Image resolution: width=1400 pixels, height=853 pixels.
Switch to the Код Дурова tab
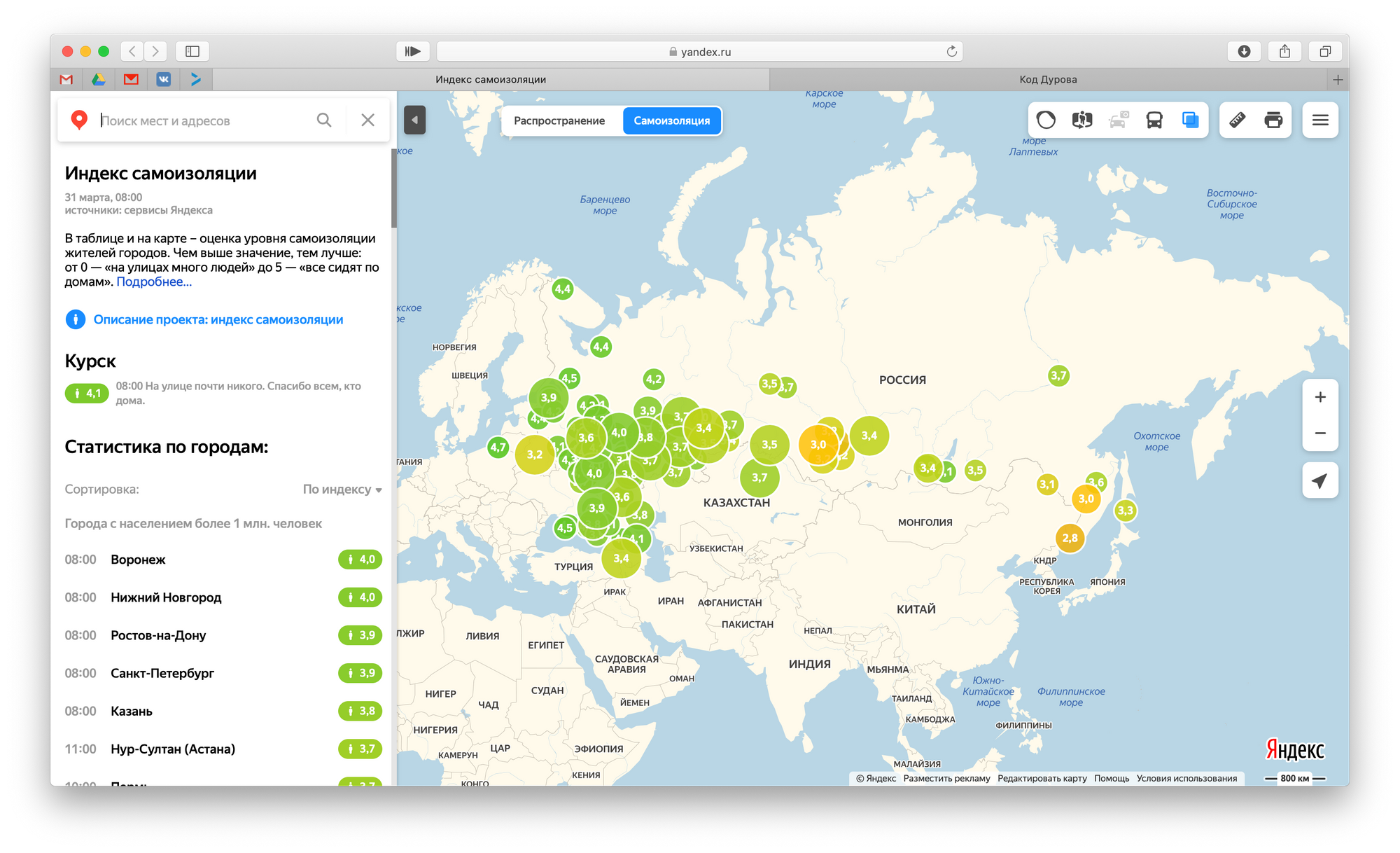1048,80
